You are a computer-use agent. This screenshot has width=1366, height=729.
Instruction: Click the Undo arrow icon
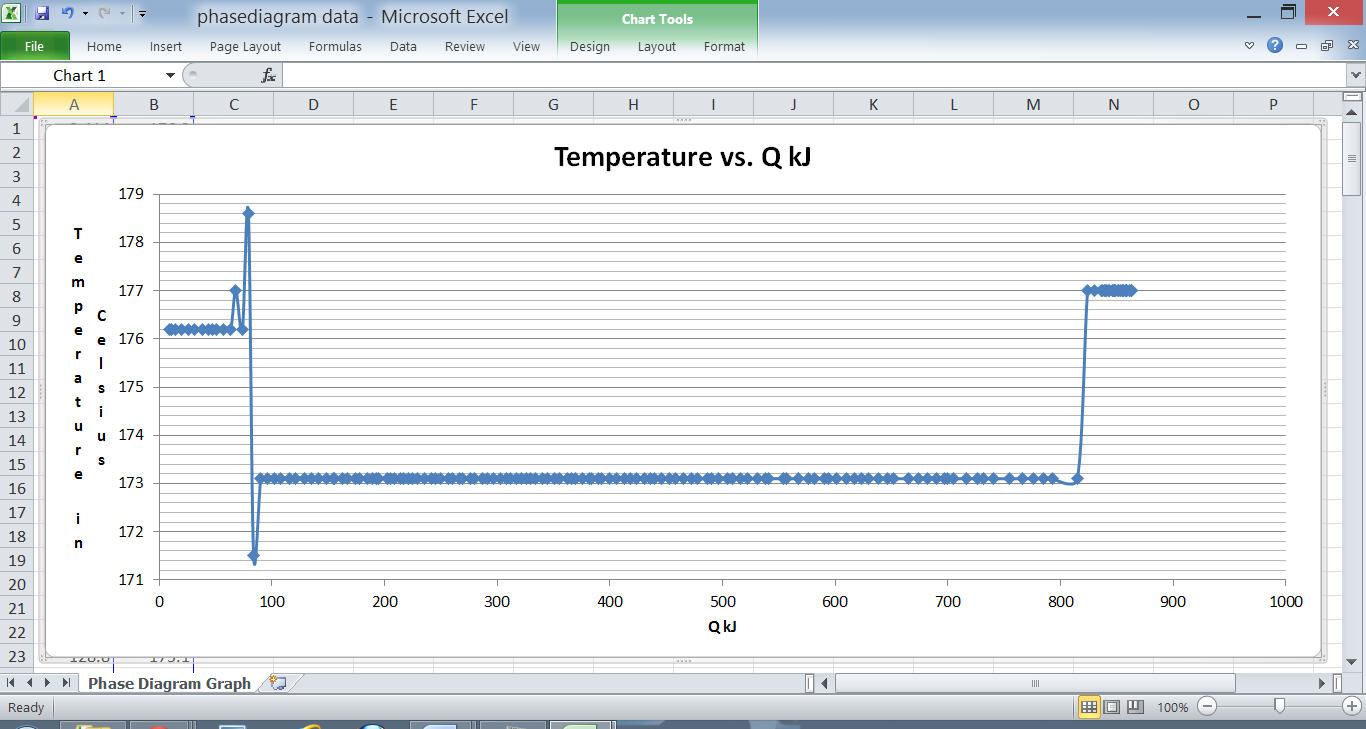pos(67,14)
